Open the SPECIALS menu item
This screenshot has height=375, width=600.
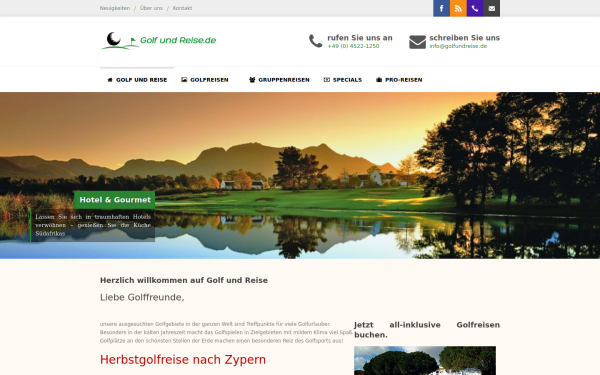pos(343,80)
